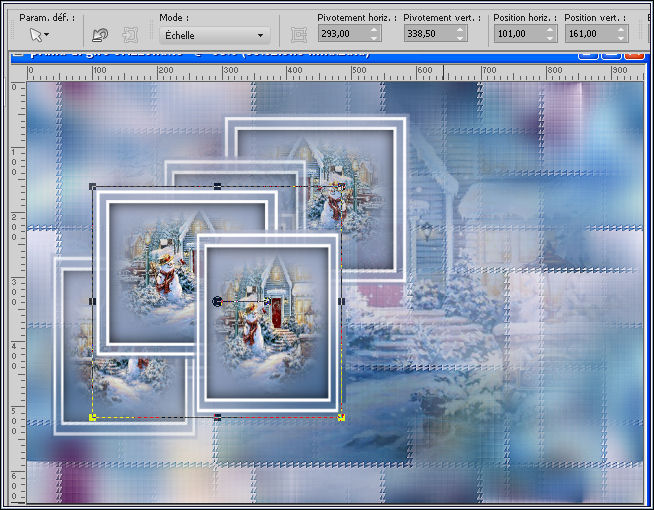654x510 pixels.
Task: Decrease the Position vert. value
Action: (621, 38)
